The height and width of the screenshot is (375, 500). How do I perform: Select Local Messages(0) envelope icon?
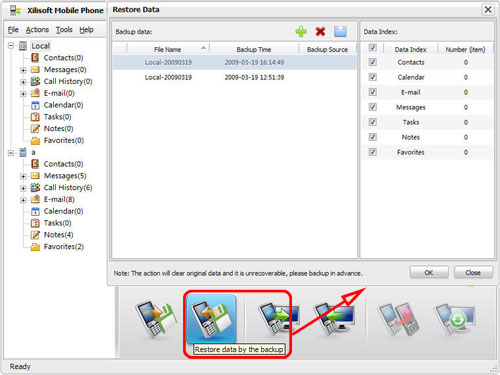pyautogui.click(x=35, y=70)
